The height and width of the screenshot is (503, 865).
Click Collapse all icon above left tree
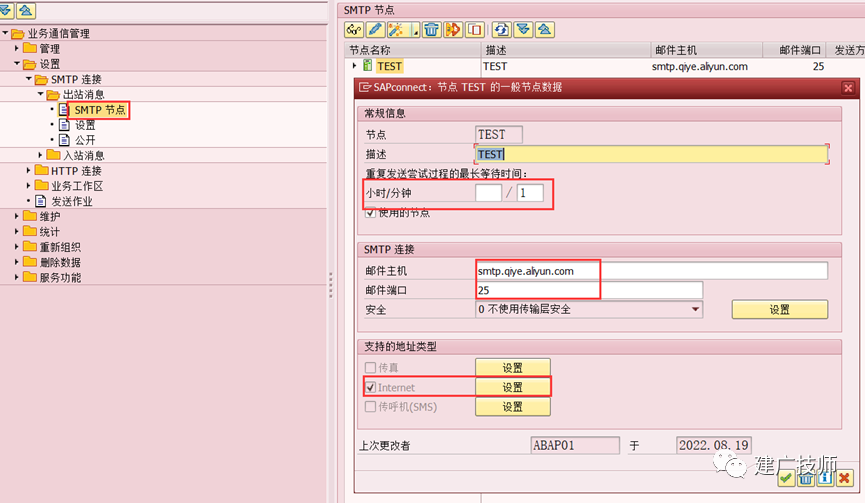click(25, 10)
